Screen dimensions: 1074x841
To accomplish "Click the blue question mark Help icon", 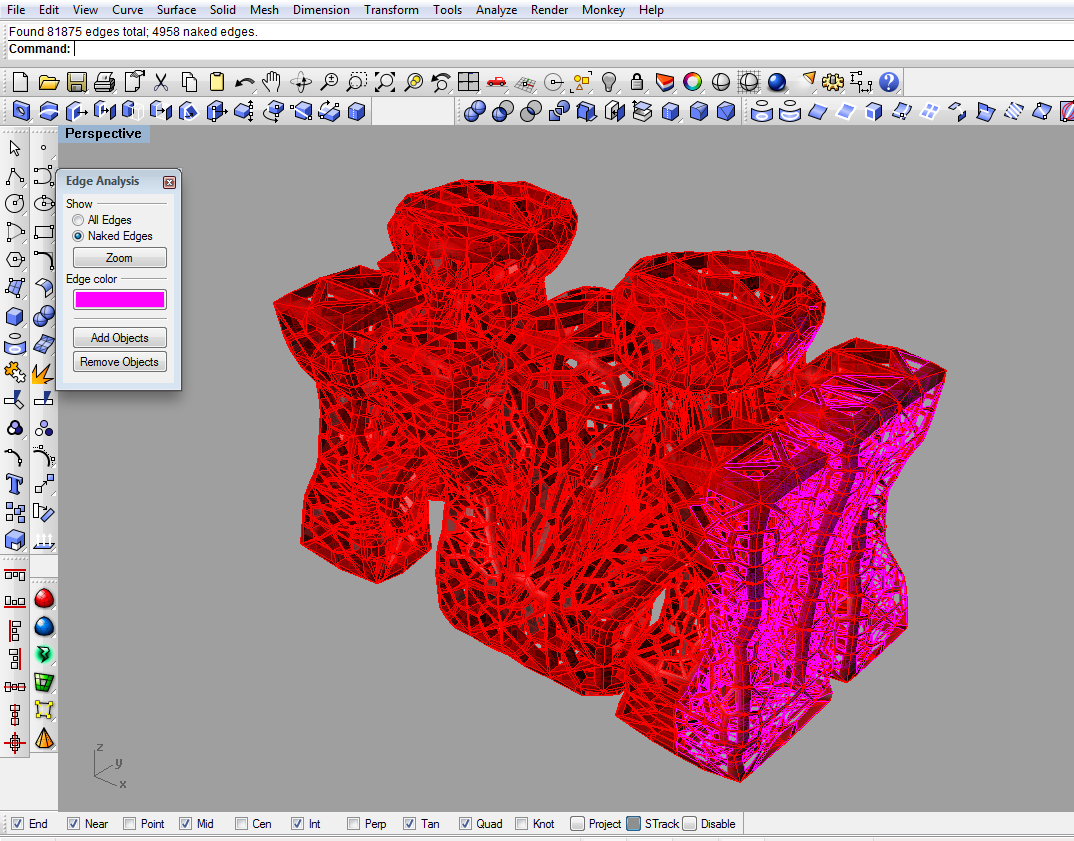I will (x=888, y=82).
